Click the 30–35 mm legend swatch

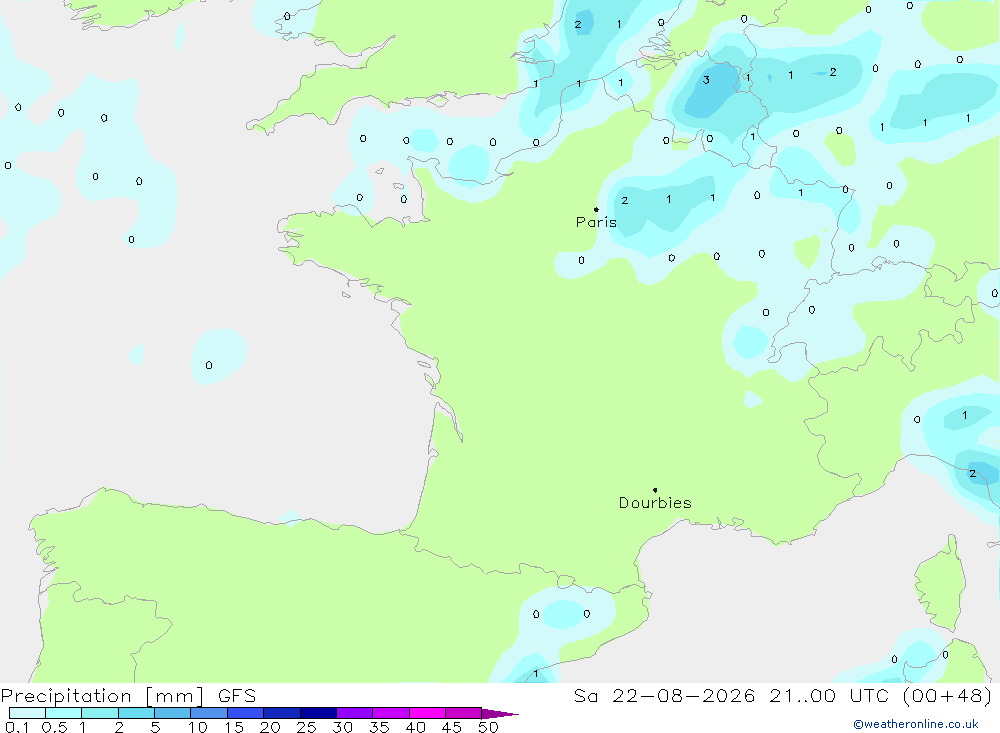pyautogui.click(x=355, y=713)
